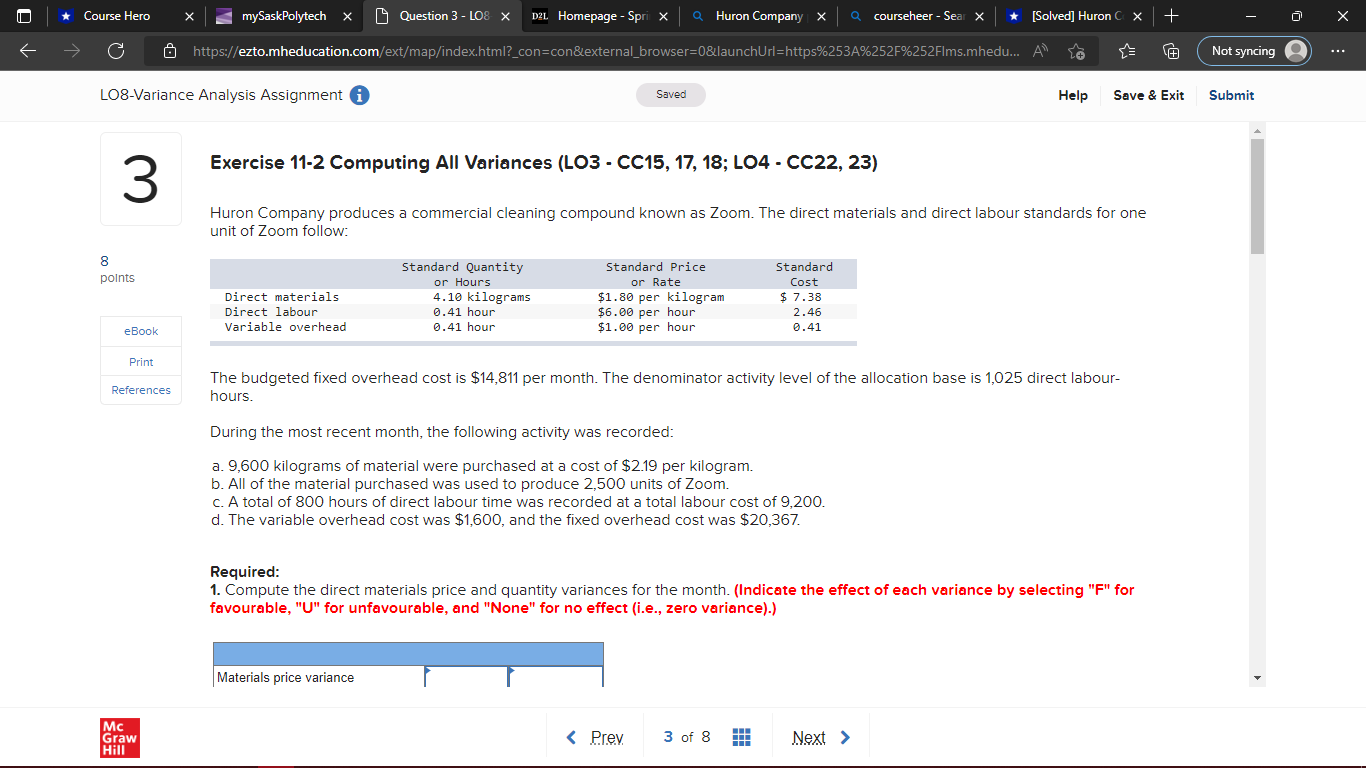Screen dimensions: 1366x768
Task: Close the mySaskPolytech tab
Action: coord(347,16)
